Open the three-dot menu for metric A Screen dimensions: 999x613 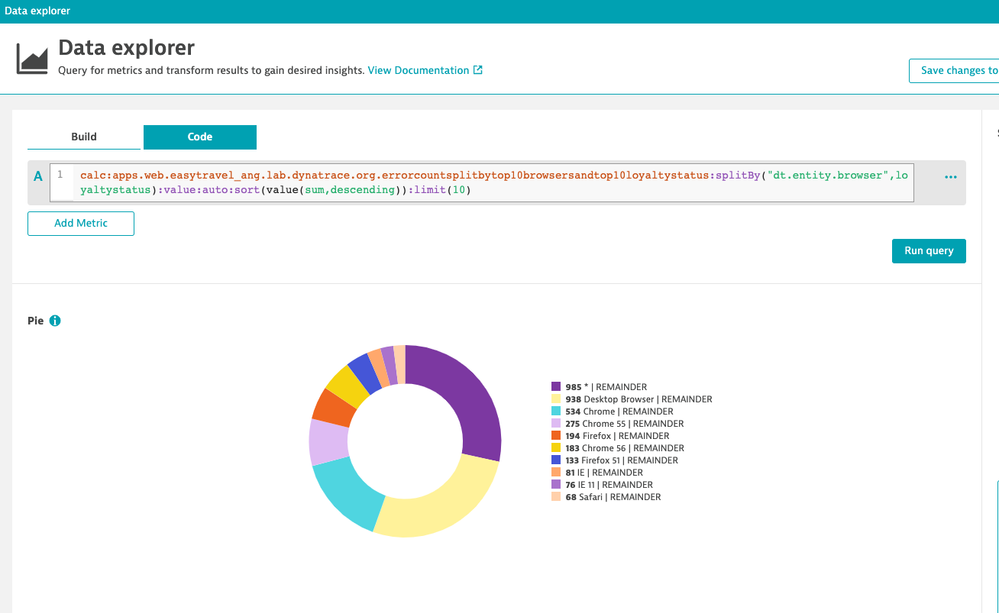(950, 177)
